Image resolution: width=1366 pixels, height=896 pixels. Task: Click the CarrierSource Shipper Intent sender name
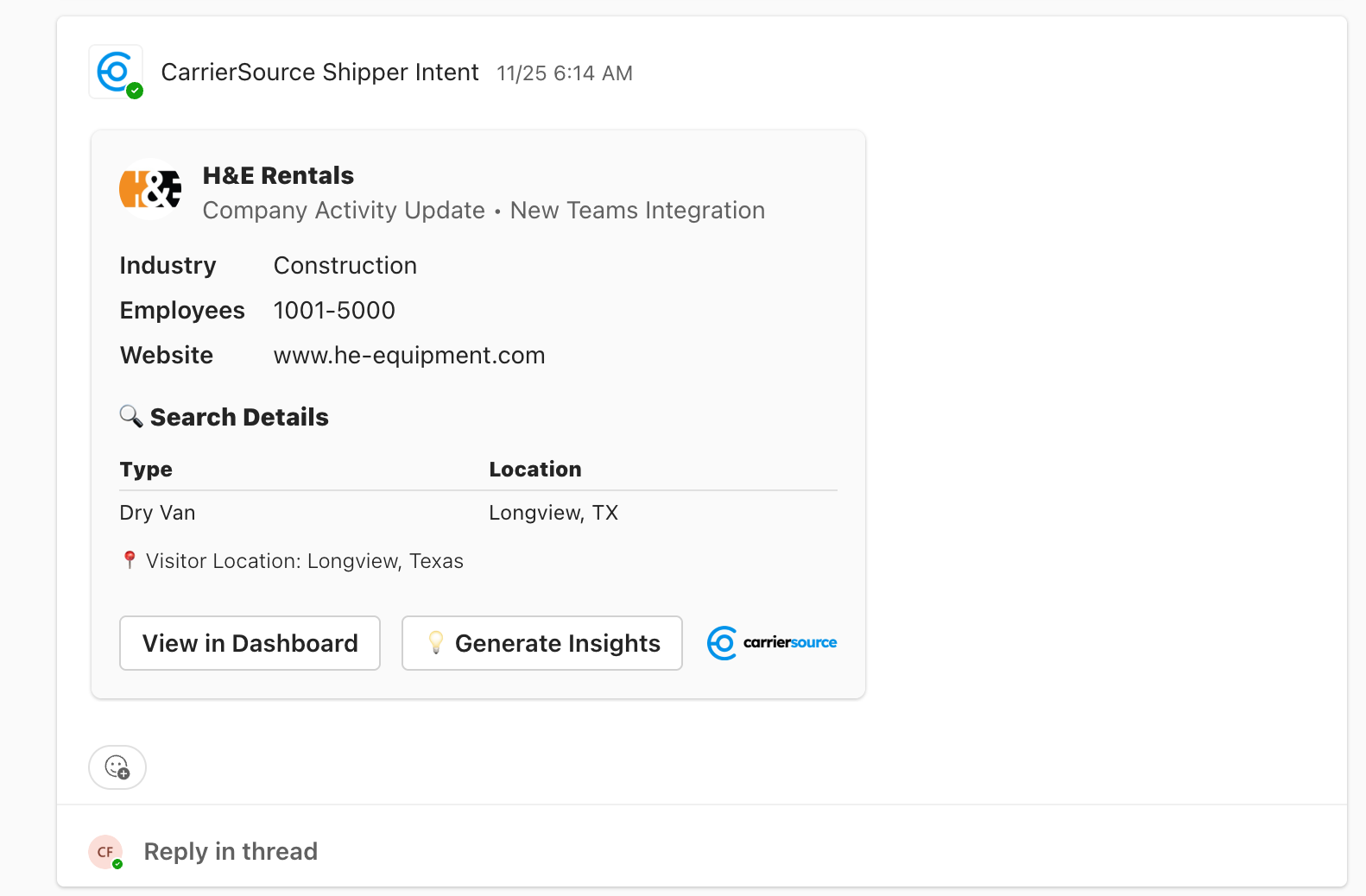(319, 73)
